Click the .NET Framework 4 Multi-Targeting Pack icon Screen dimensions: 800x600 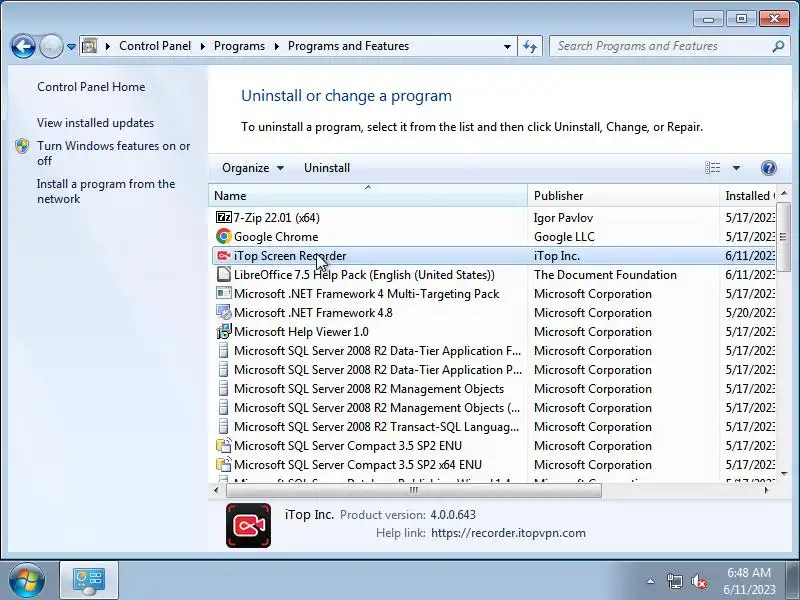[x=223, y=293]
